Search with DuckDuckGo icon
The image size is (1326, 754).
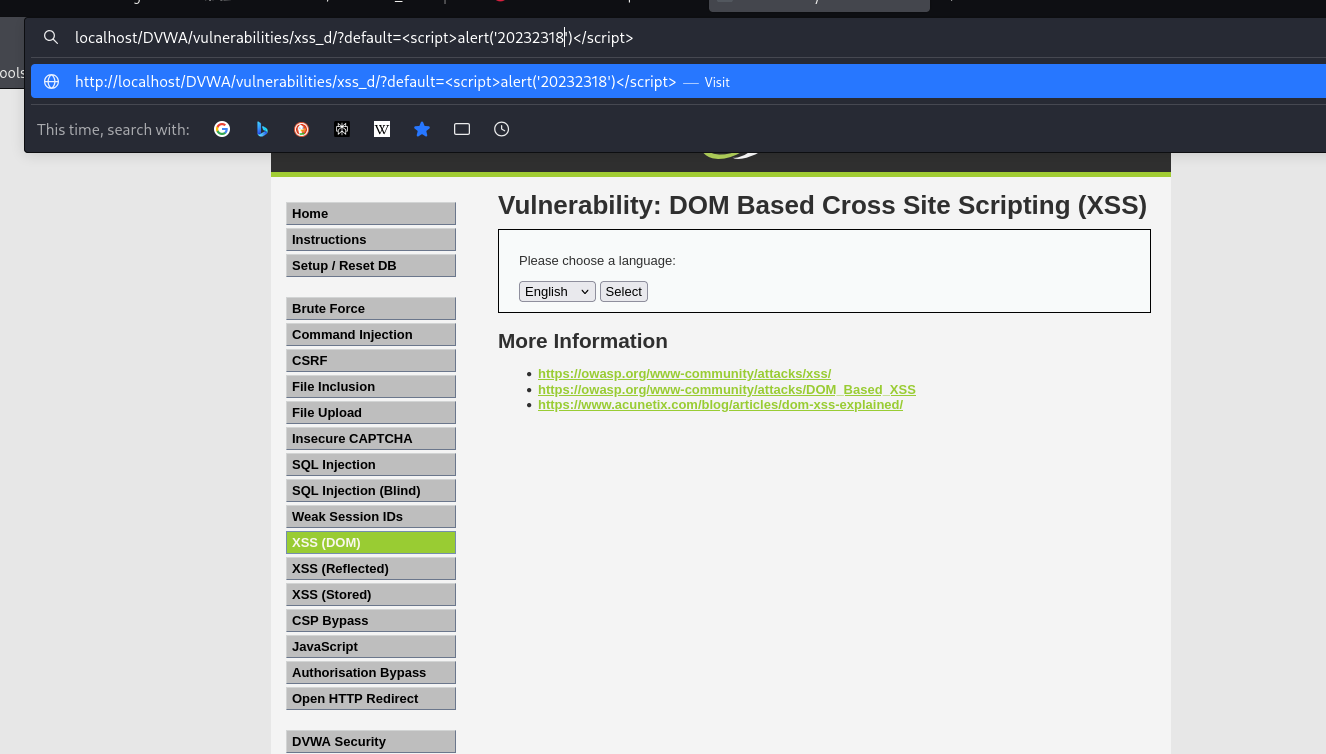pyautogui.click(x=302, y=129)
